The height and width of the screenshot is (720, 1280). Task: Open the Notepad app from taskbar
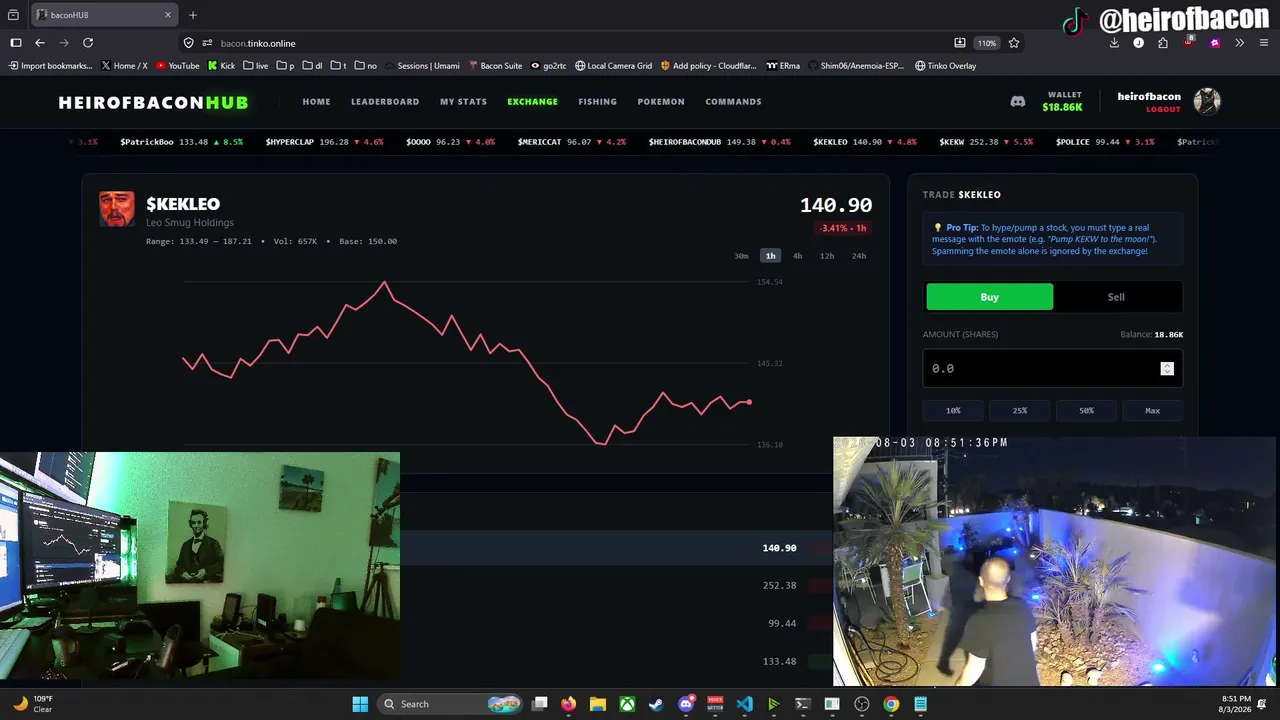point(920,704)
